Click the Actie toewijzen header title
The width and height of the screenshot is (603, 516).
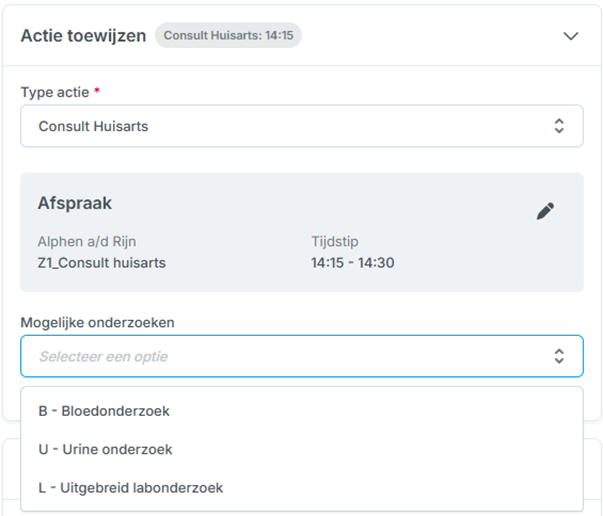point(83,36)
